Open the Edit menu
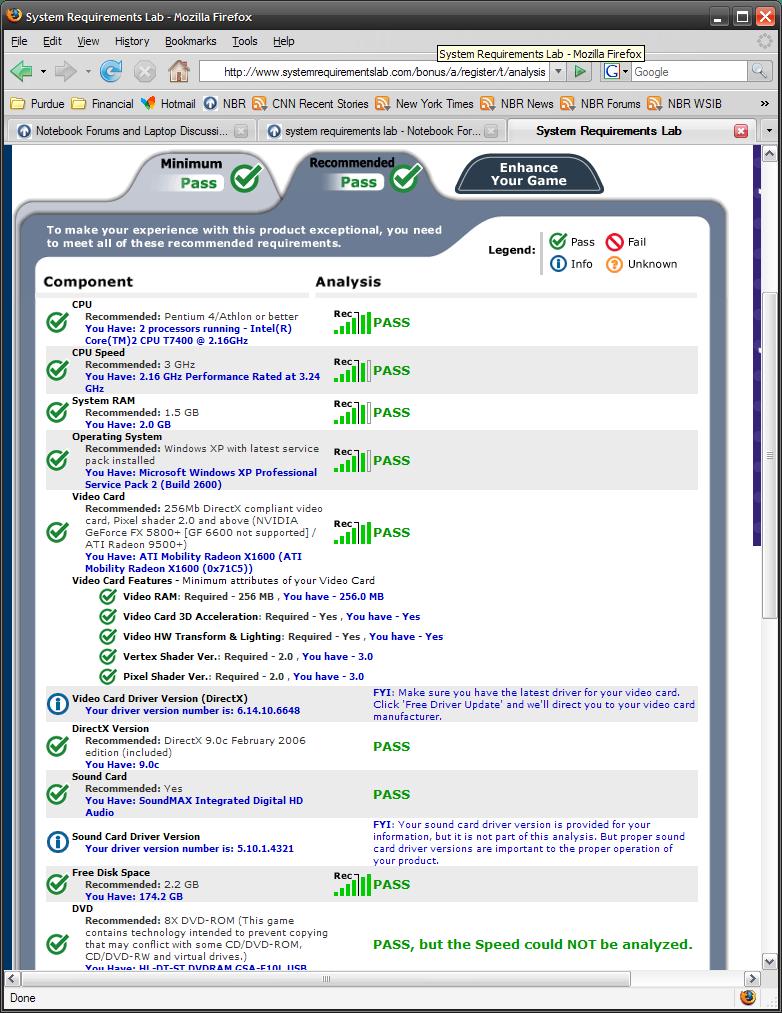Viewport: 782px width, 1013px height. pyautogui.click(x=52, y=41)
